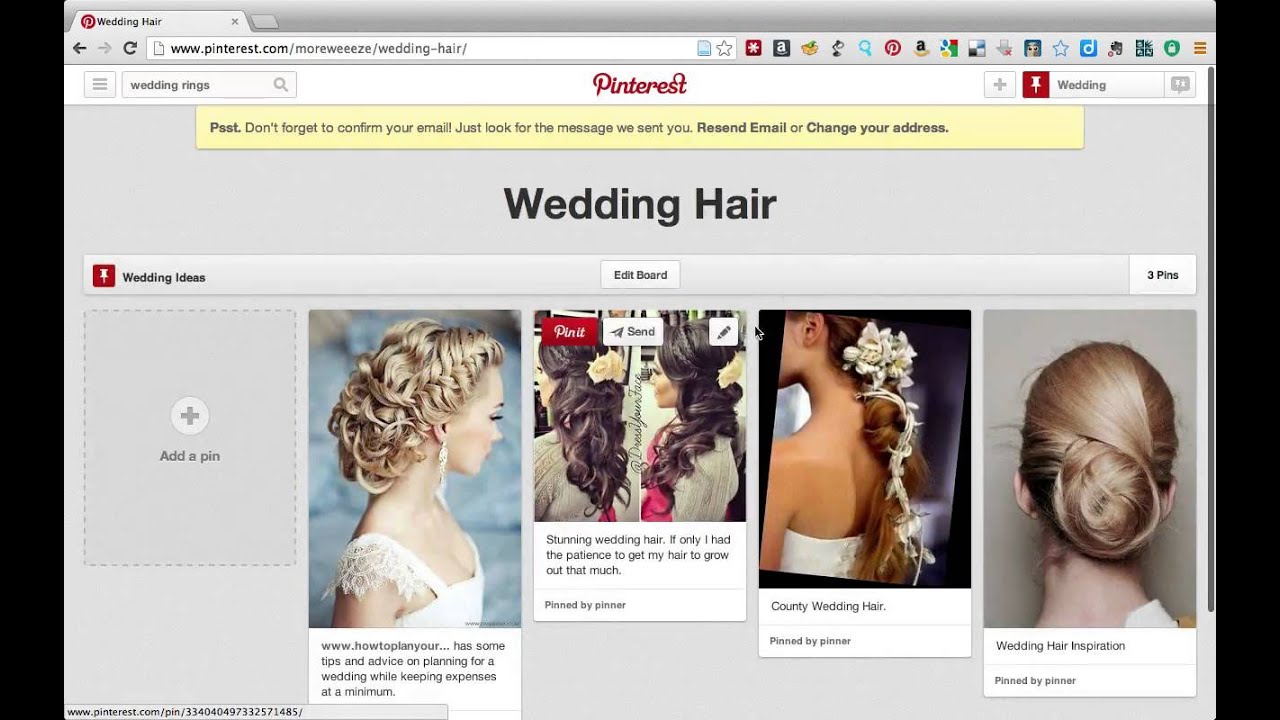This screenshot has height=720, width=1280.
Task: Click the red pin profile icon beside Wedding
Action: 1036,85
